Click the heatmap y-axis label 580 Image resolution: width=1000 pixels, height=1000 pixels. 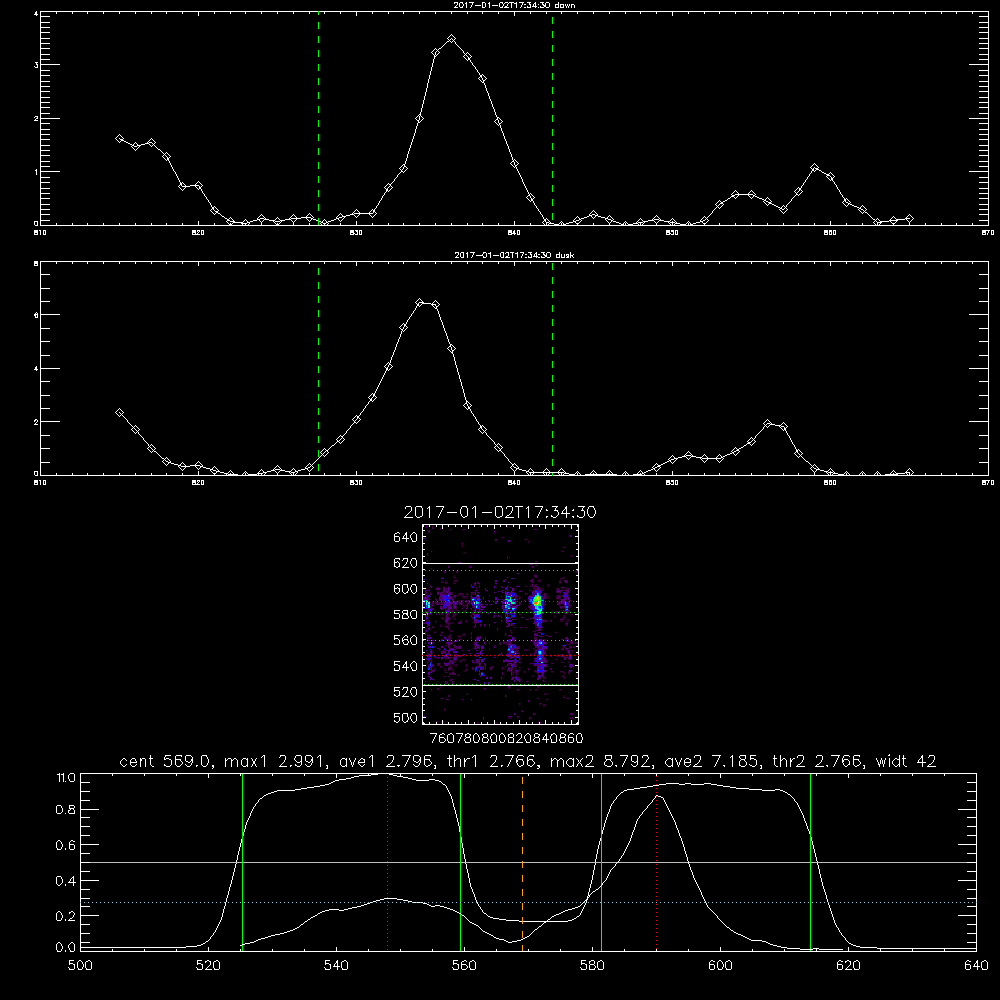(406, 615)
